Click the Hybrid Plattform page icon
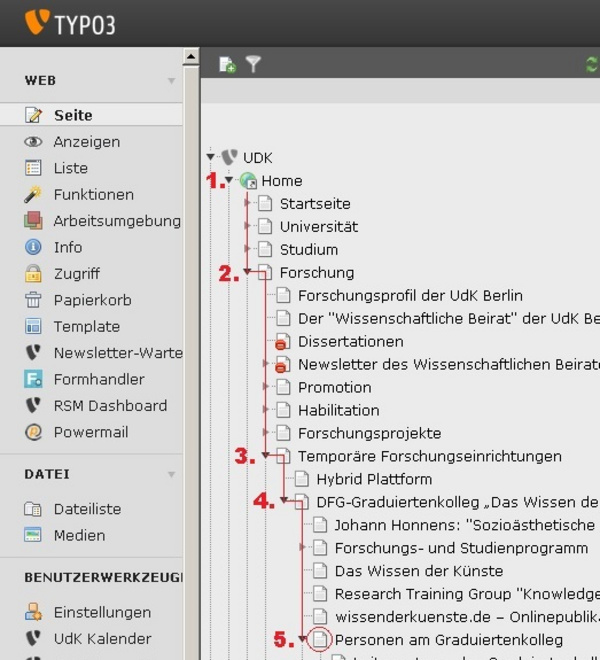600x660 pixels. click(x=301, y=479)
